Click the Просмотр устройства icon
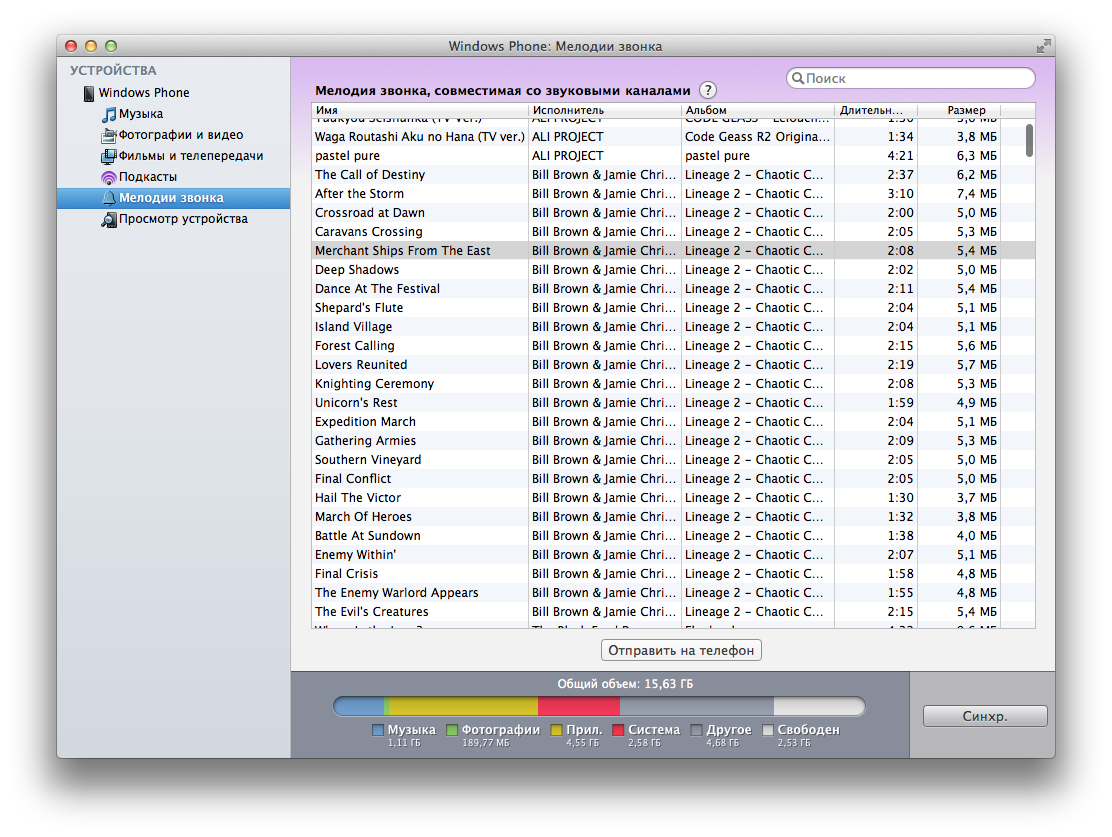Image resolution: width=1112 pixels, height=837 pixels. pos(109,219)
